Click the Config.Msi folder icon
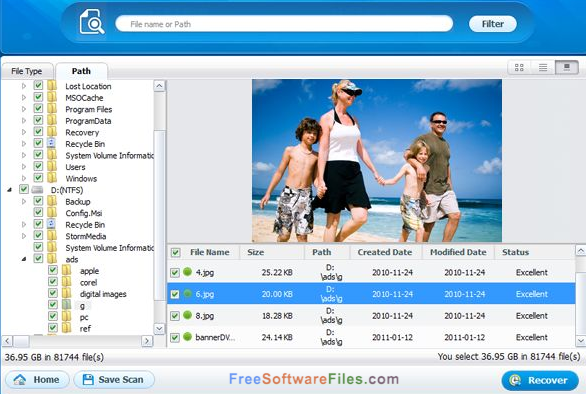The width and height of the screenshot is (586, 394). click(52, 213)
